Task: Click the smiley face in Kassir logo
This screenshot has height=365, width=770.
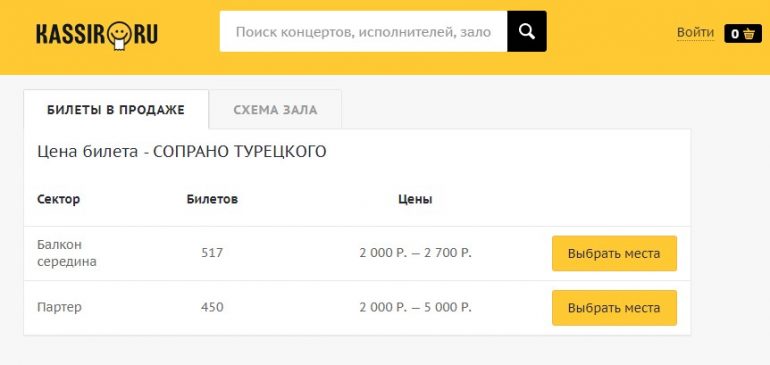Action: [117, 34]
